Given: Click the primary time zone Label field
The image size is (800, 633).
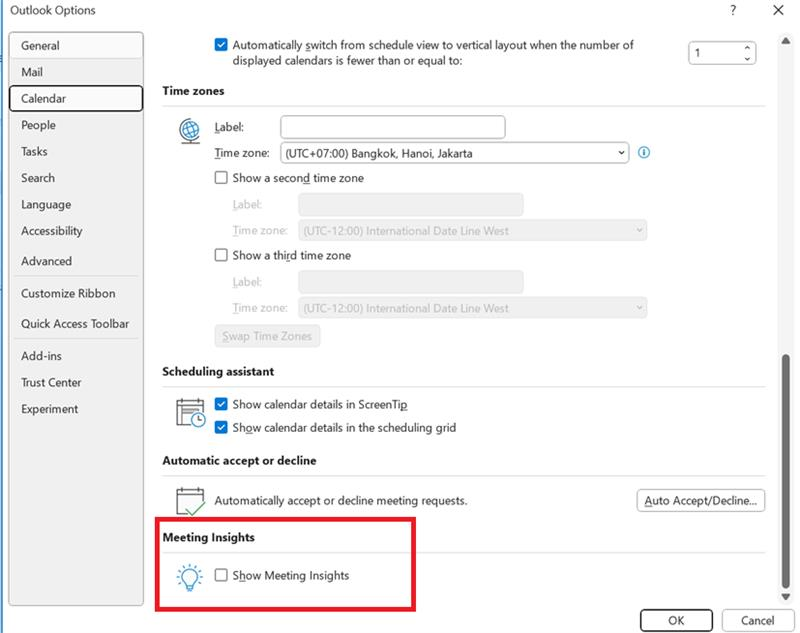Looking at the screenshot, I should tap(393, 127).
